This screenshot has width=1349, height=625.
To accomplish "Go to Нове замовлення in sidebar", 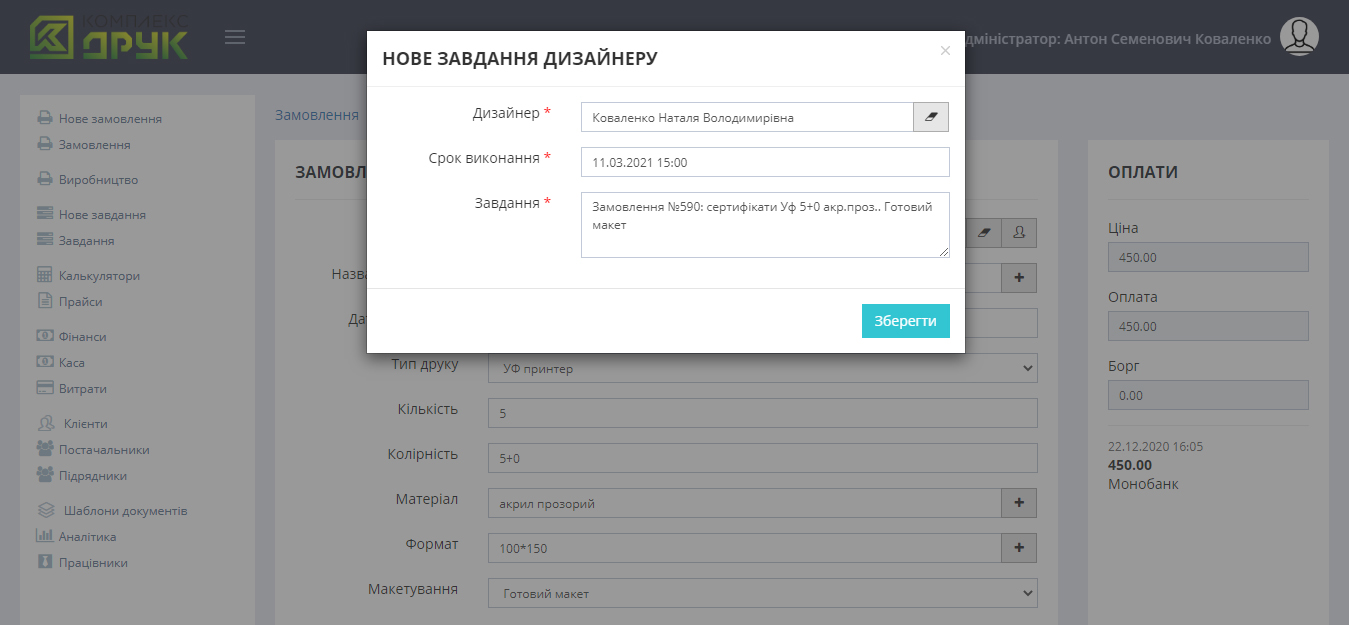I will pyautogui.click(x=109, y=119).
